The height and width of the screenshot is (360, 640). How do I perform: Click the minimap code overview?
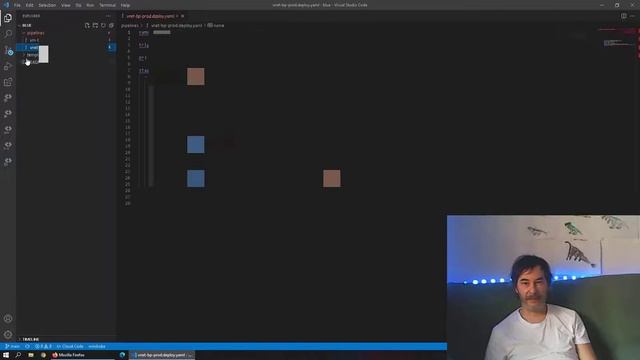click(x=617, y=43)
